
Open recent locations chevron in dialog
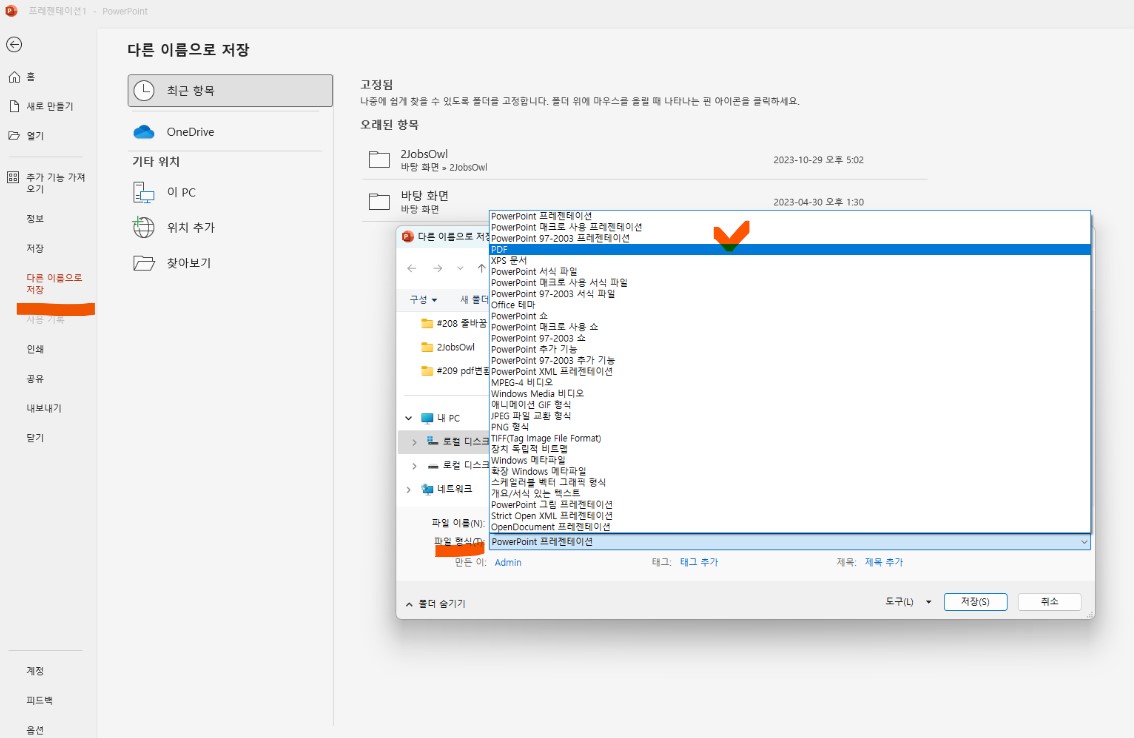pos(460,268)
